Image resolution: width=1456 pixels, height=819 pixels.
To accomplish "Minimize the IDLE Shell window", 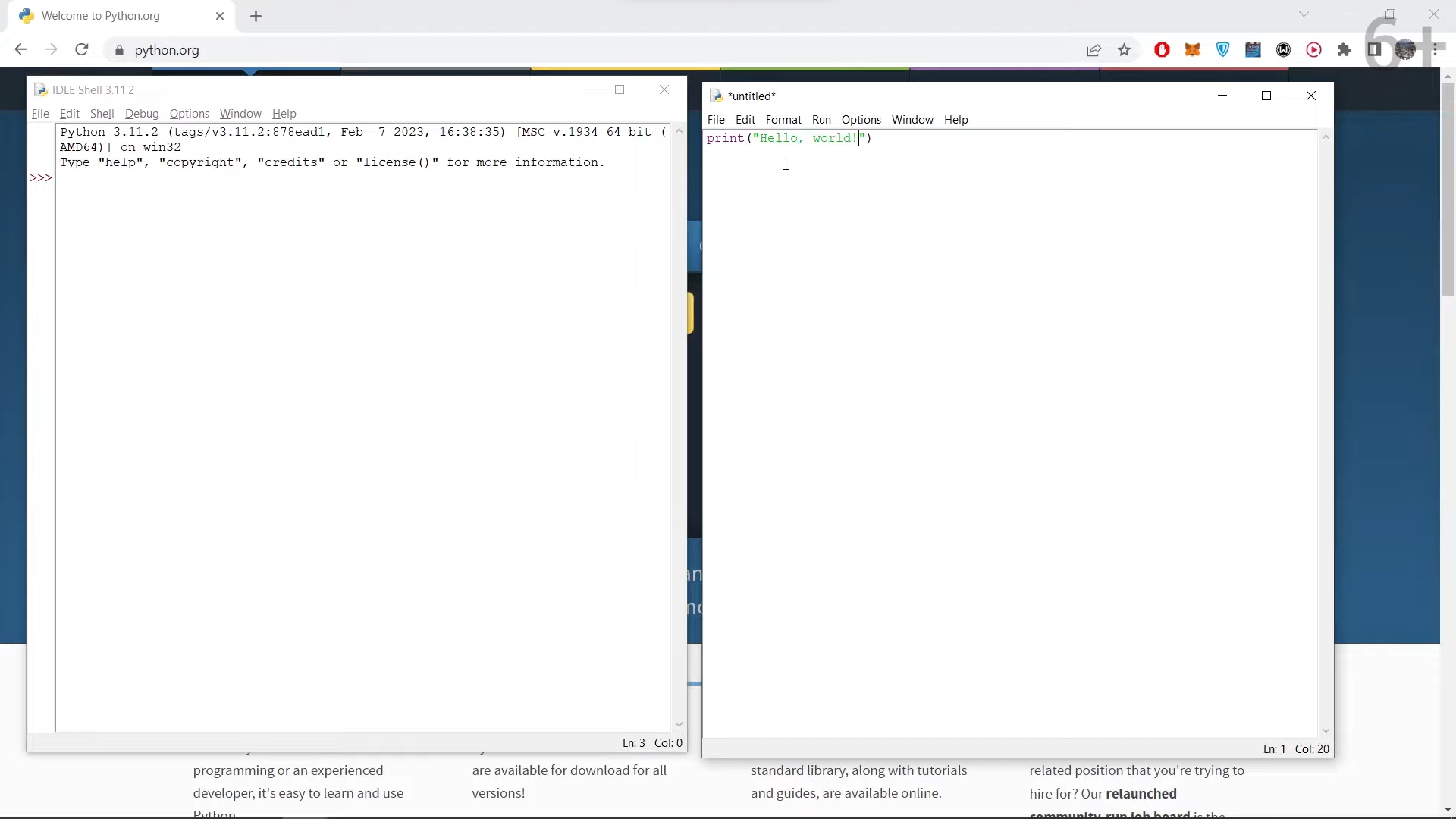I will [576, 89].
